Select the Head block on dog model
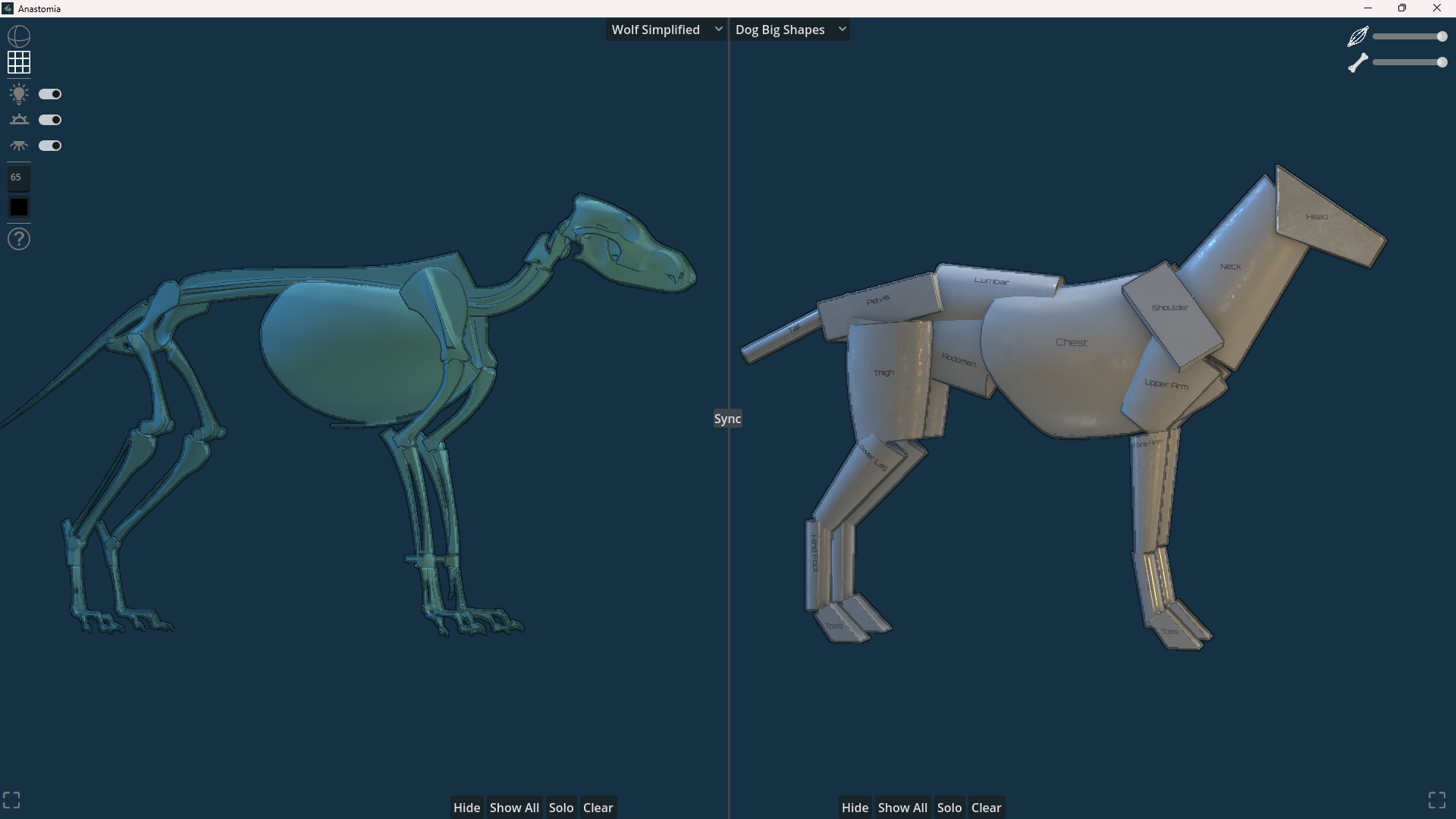This screenshot has width=1456, height=819. tap(1327, 218)
